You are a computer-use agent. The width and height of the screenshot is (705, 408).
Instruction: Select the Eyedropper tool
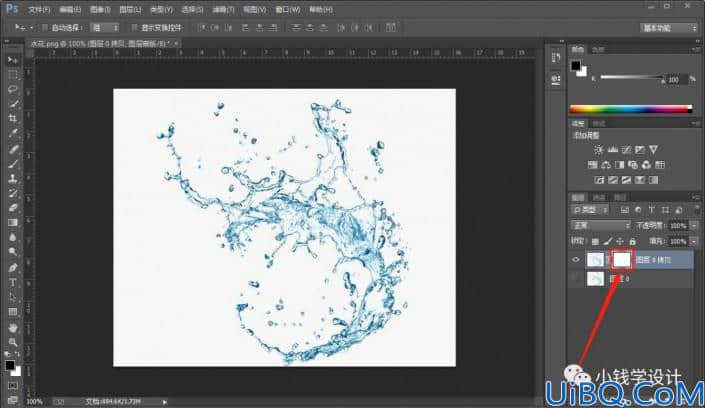pos(13,134)
